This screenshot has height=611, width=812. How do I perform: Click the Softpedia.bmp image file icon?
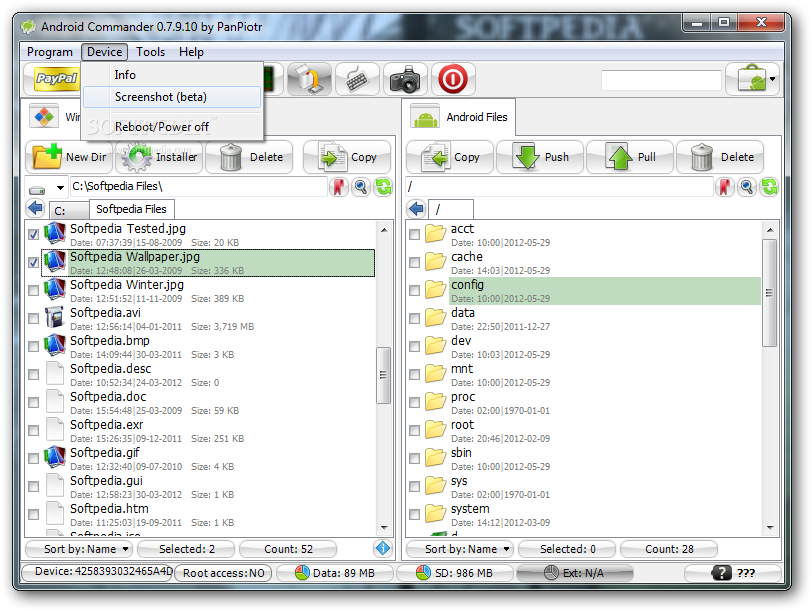[54, 345]
